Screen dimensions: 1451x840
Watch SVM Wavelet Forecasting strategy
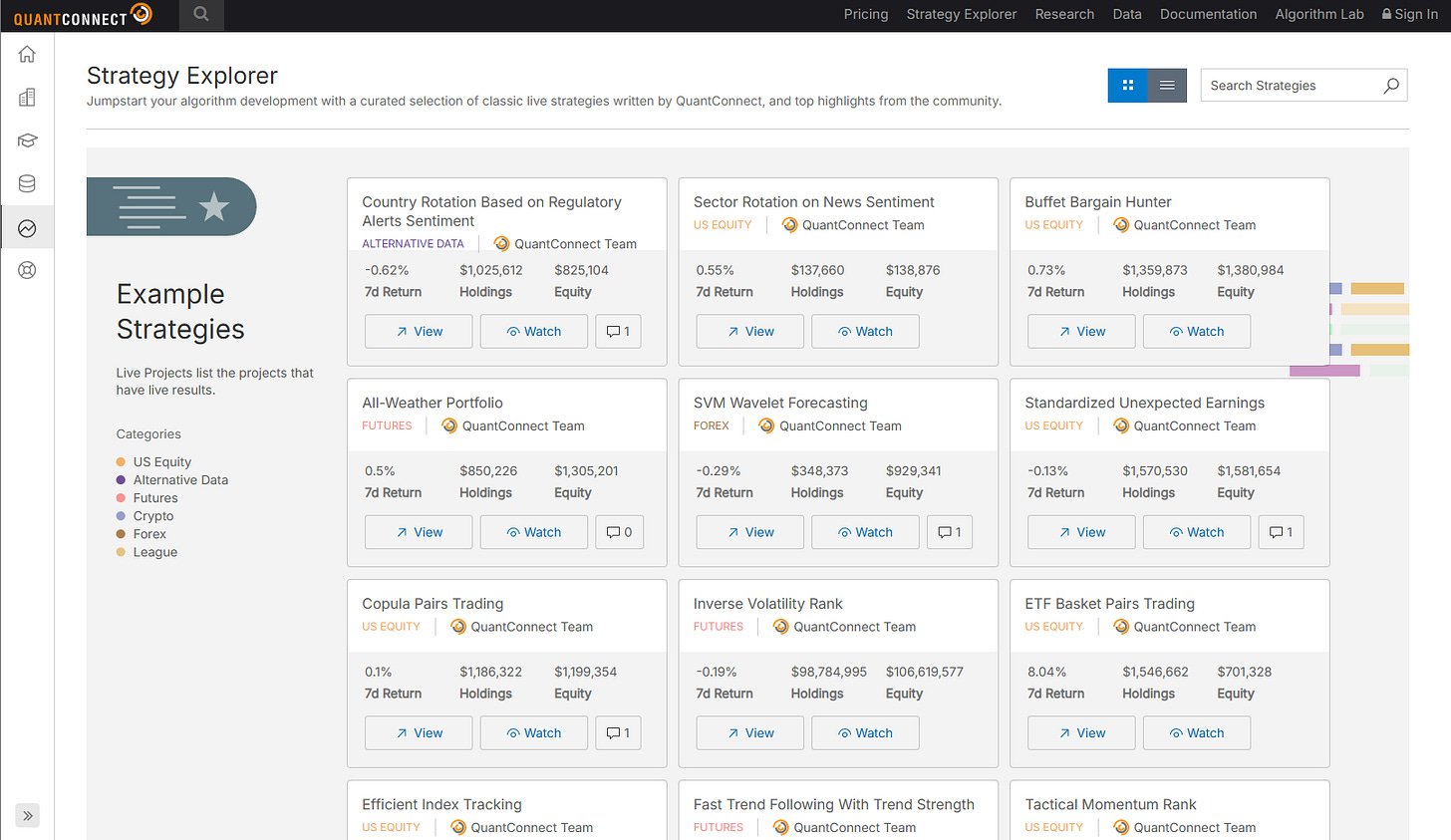[865, 532]
